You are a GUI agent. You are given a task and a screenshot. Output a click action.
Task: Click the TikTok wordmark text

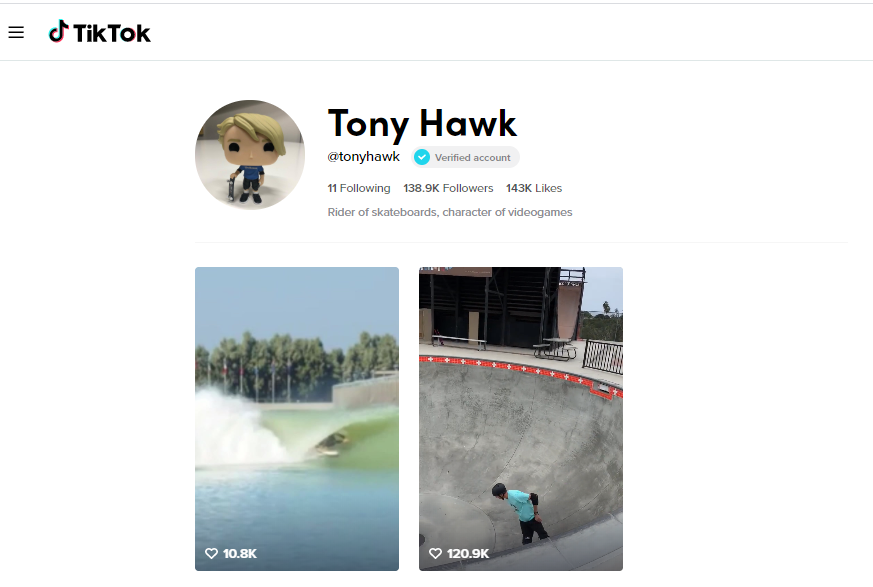click(x=112, y=33)
